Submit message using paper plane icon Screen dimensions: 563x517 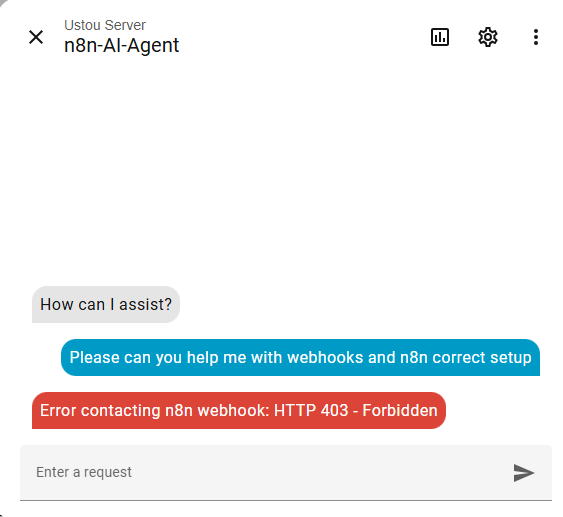[524, 472]
